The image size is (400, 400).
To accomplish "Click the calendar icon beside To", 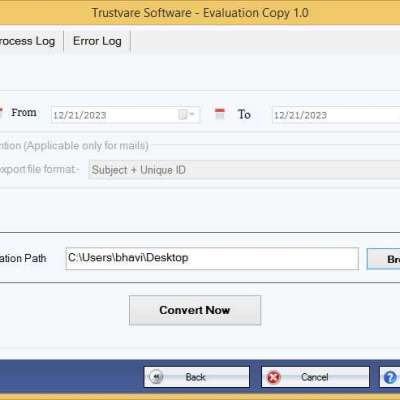I will click(220, 114).
